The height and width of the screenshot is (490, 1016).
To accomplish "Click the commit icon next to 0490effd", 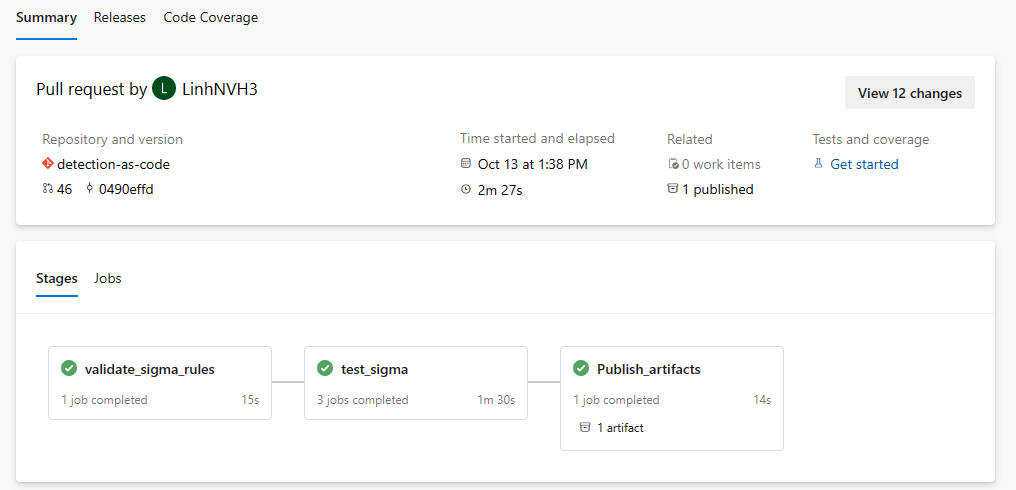I will click(90, 189).
